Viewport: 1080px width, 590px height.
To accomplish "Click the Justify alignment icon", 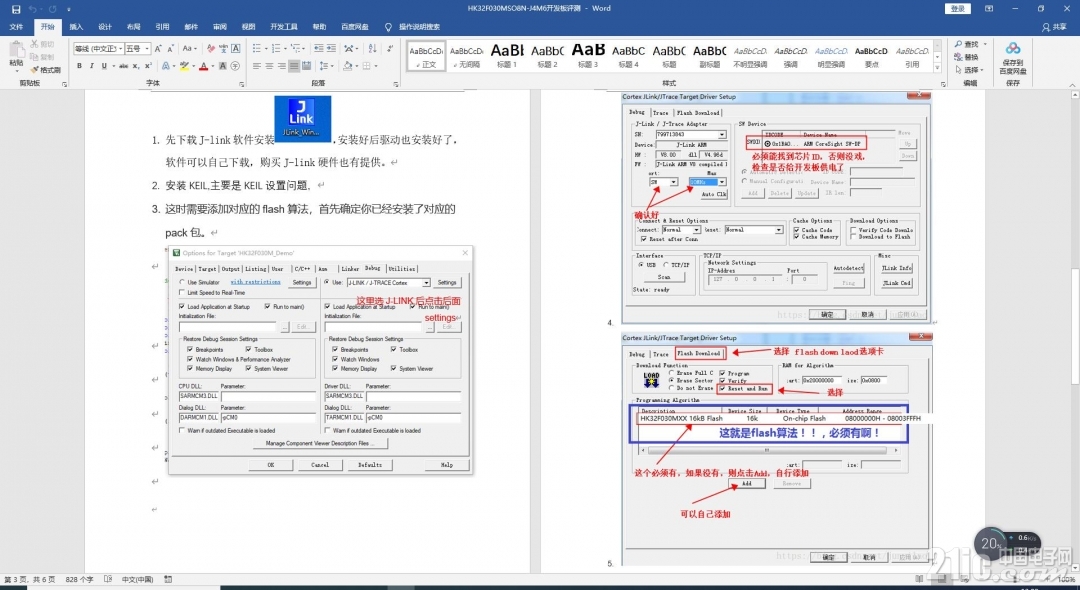I will (294, 66).
